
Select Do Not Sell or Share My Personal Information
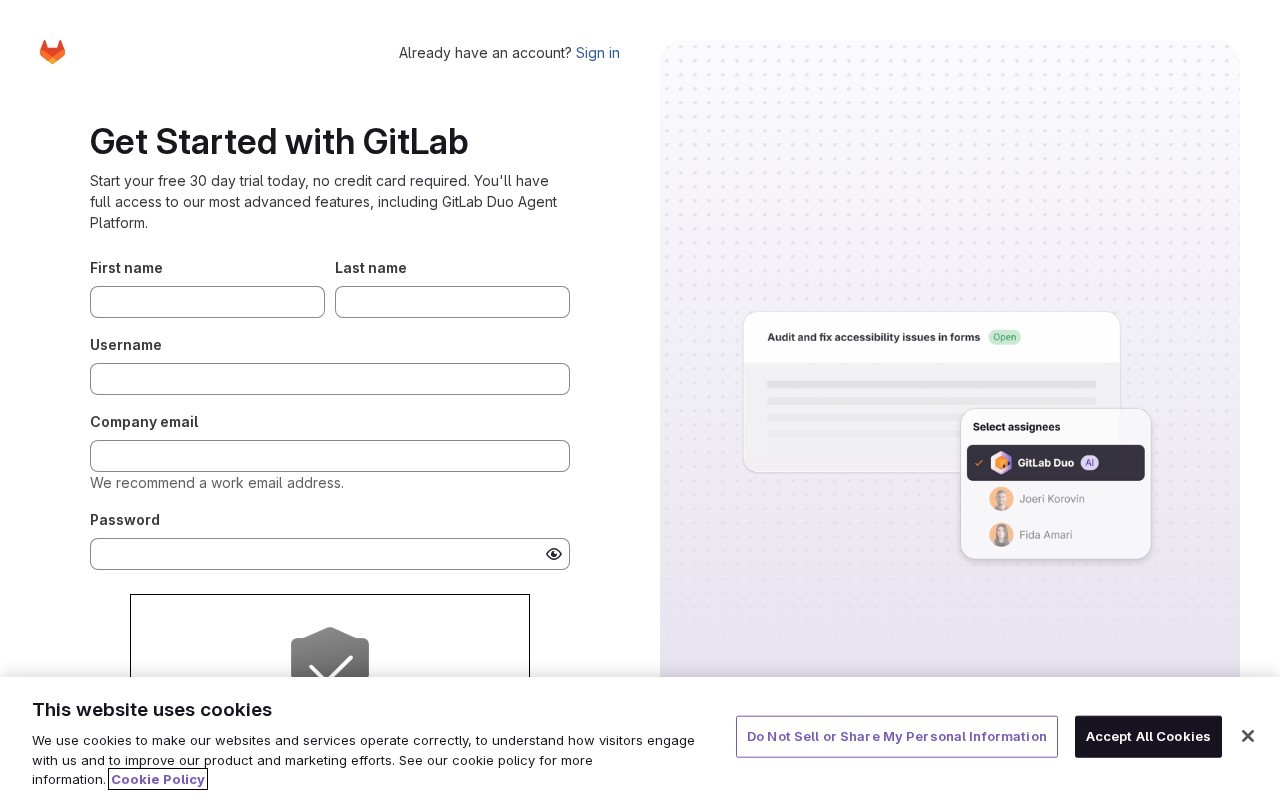click(897, 737)
